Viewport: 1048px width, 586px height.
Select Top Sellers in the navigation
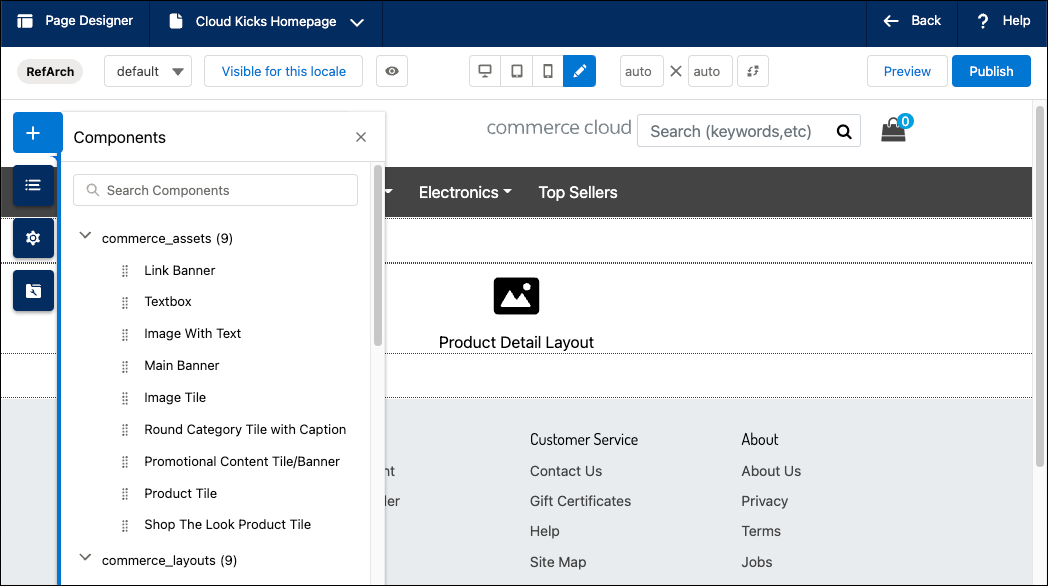pyautogui.click(x=578, y=192)
